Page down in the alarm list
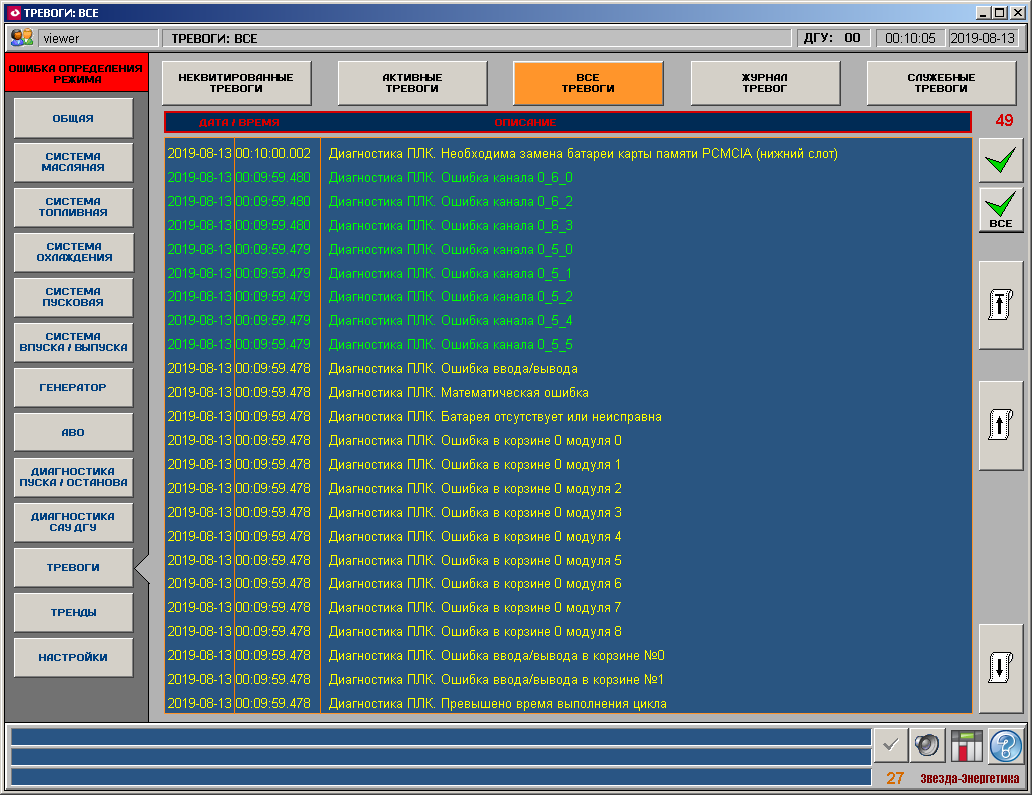1032x795 pixels. [1000, 668]
